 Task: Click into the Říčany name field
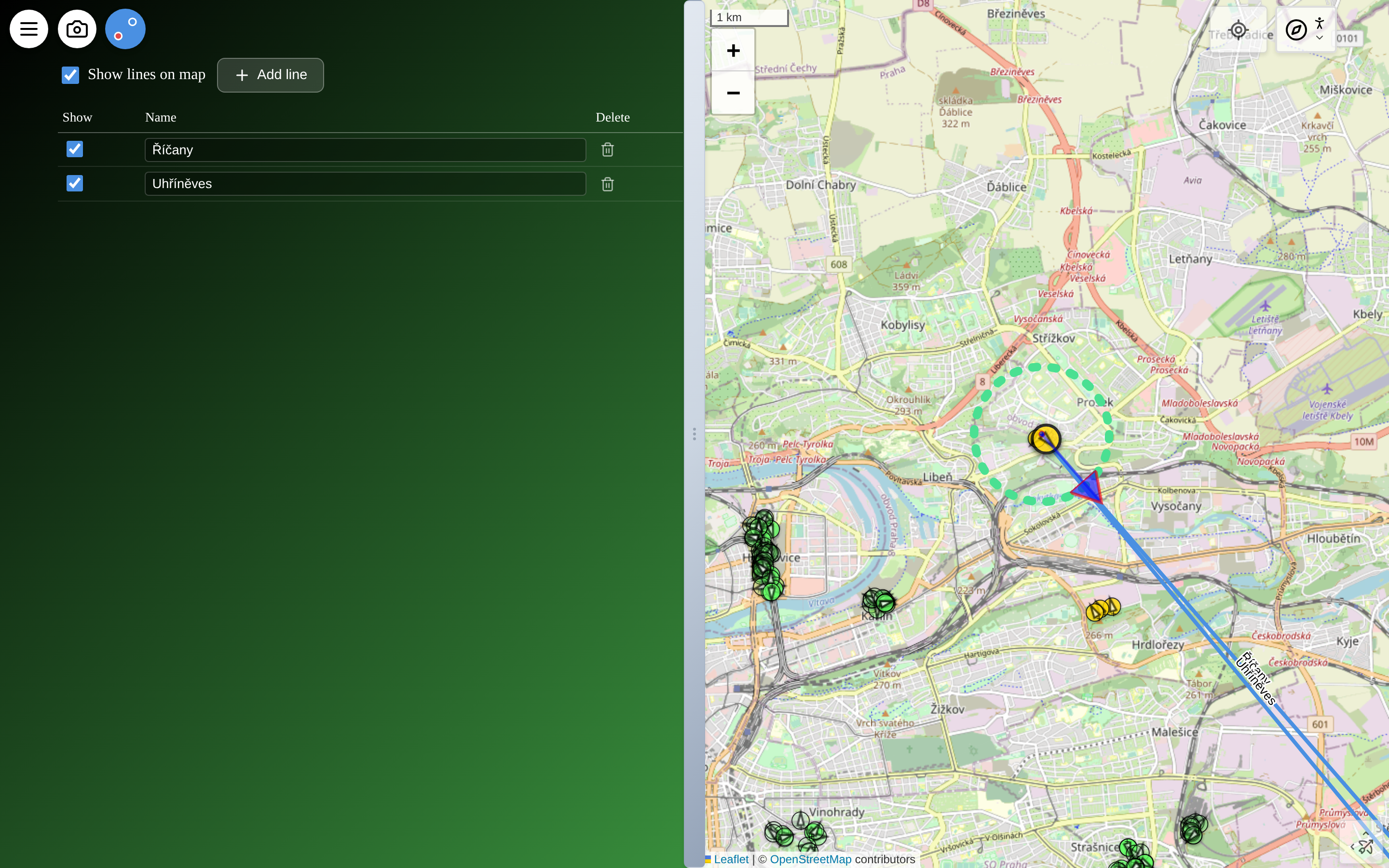(365, 150)
